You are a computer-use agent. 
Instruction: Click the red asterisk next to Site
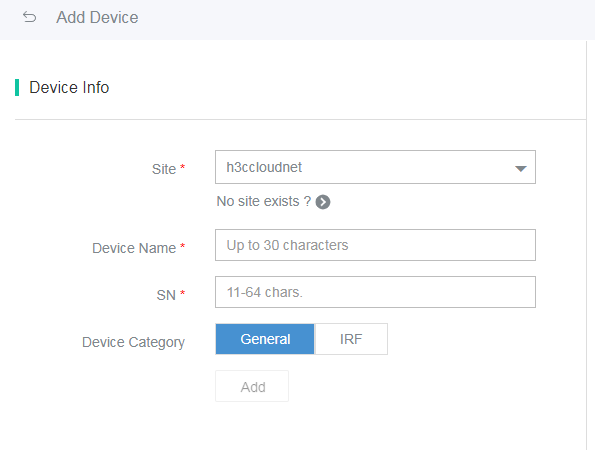pos(183,167)
